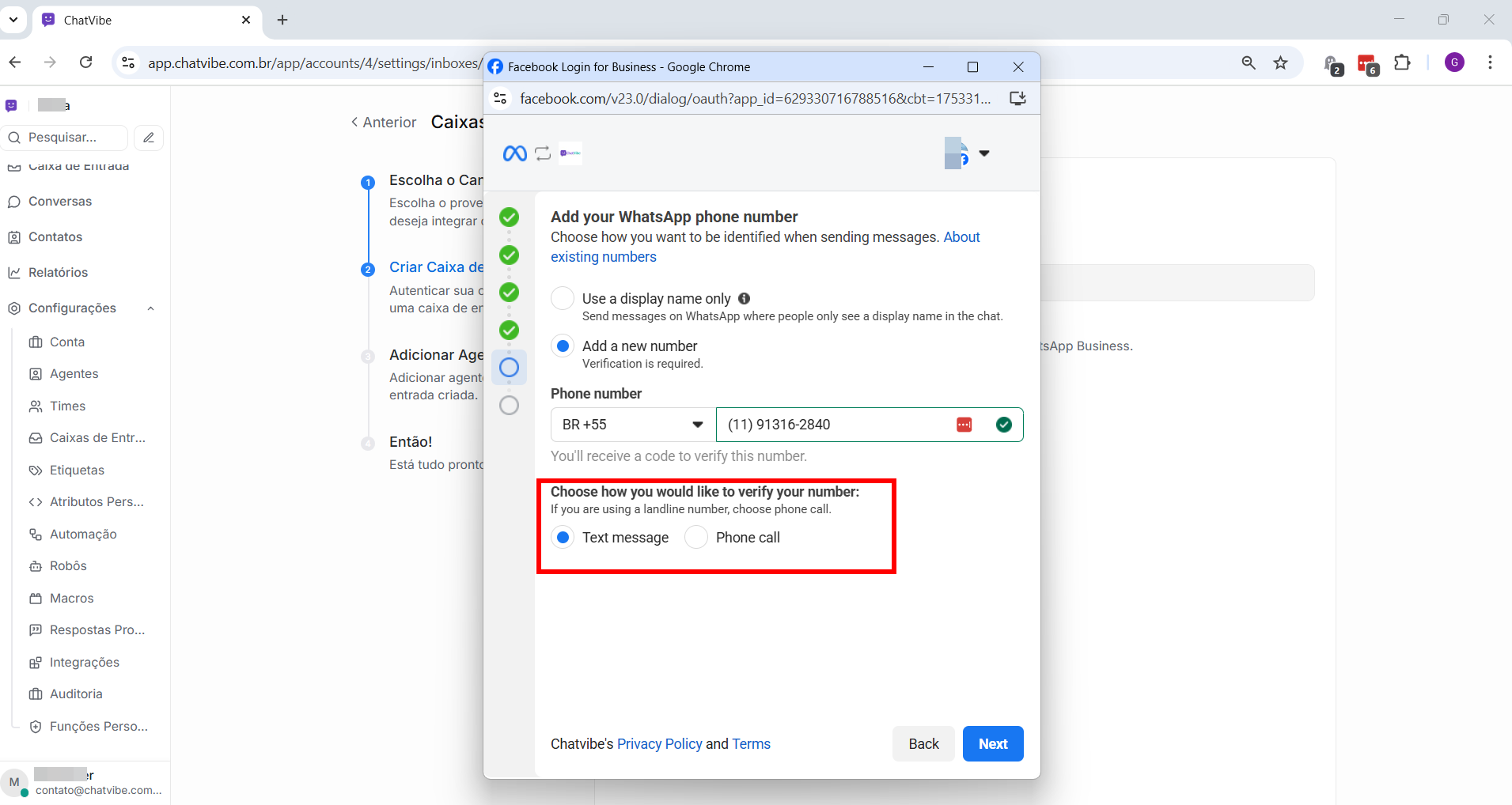Click the Pesquisar search field
Image resolution: width=1512 pixels, height=805 pixels.
point(65,138)
